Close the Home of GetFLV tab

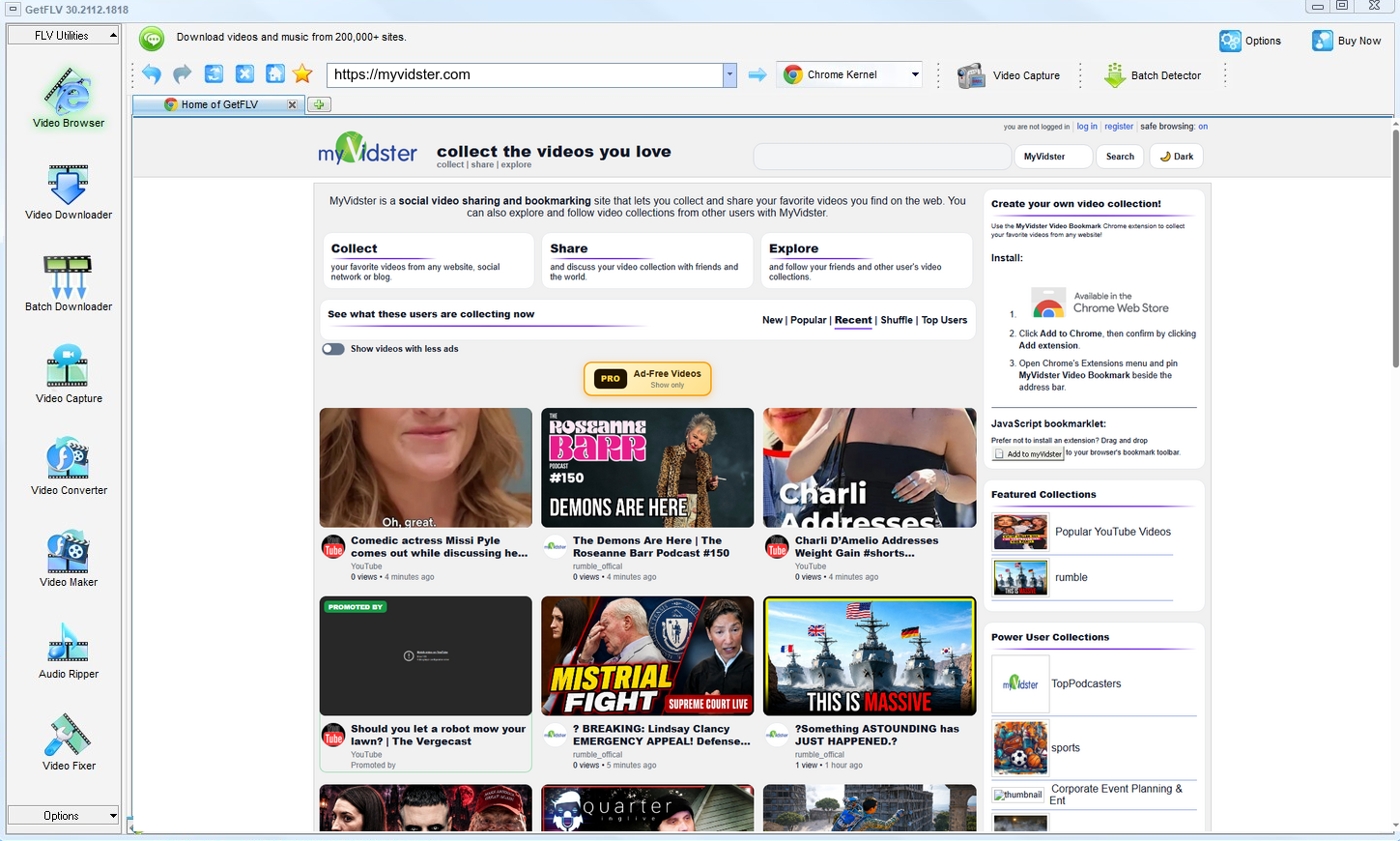click(x=292, y=104)
